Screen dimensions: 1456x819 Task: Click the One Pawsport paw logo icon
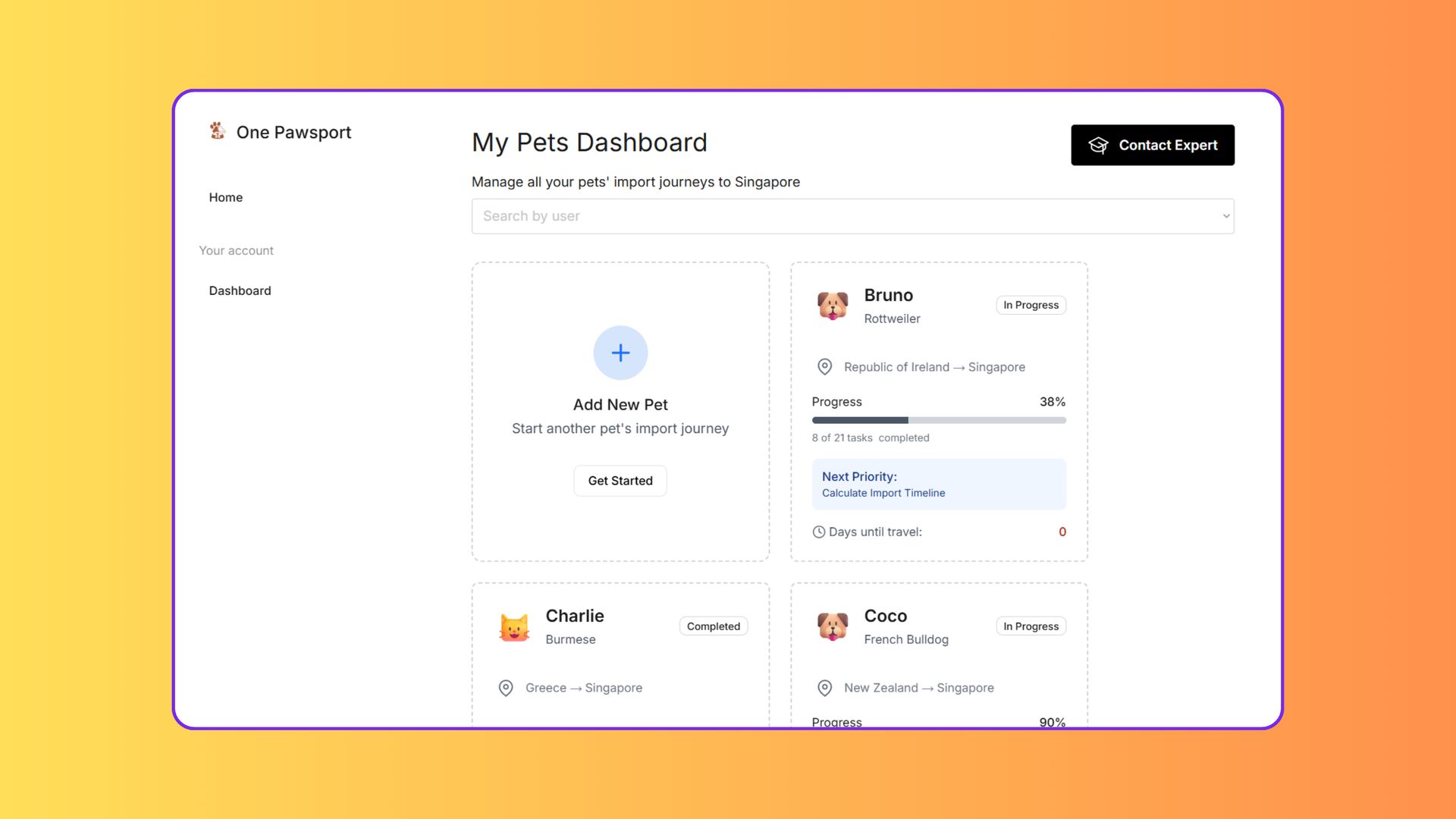(x=218, y=131)
